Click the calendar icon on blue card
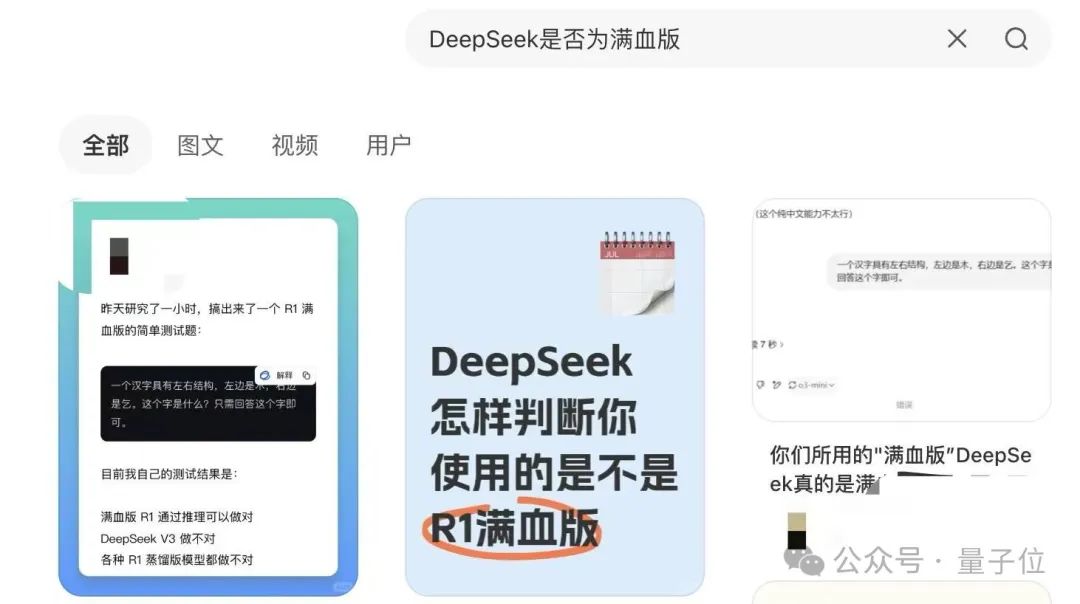The image size is (1080, 604). tap(637, 273)
